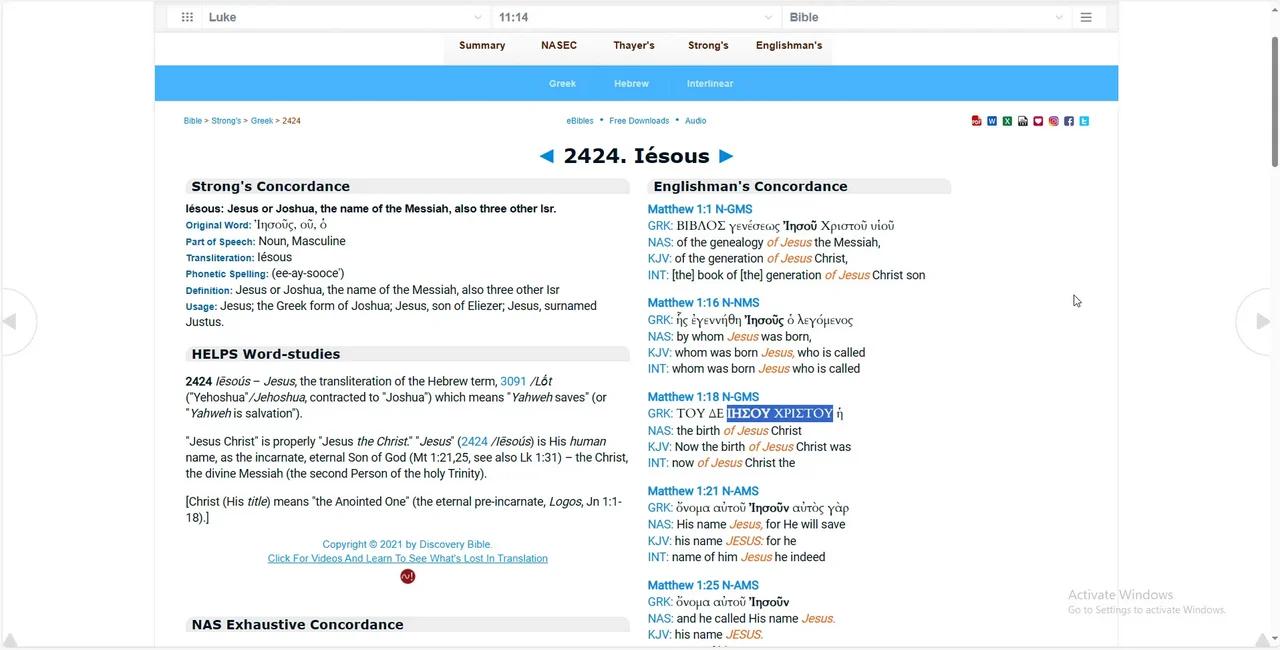1280x650 pixels.
Task: Click the TXT file icon
Action: [x=1022, y=121]
